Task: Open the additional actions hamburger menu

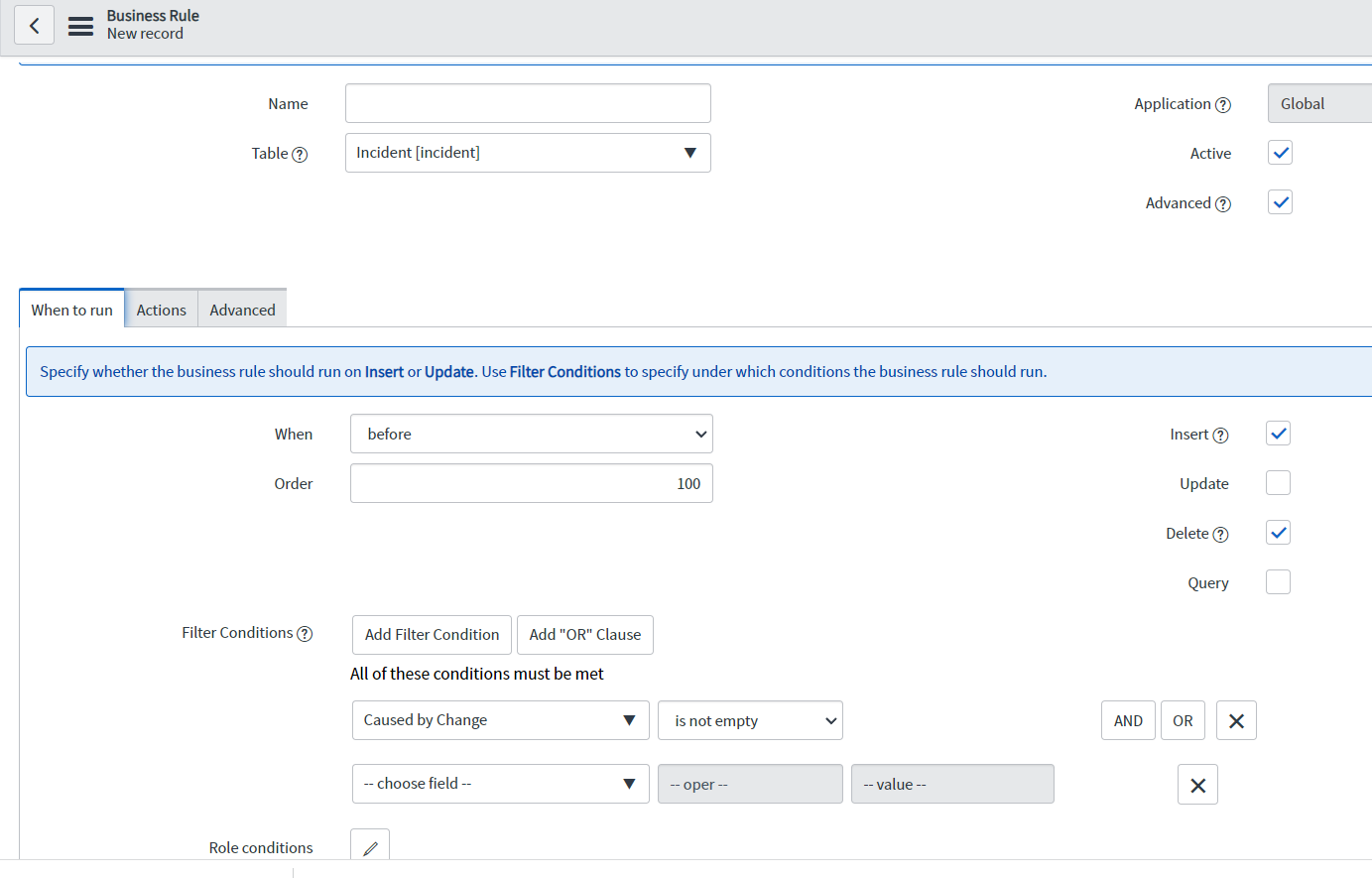Action: coord(80,27)
